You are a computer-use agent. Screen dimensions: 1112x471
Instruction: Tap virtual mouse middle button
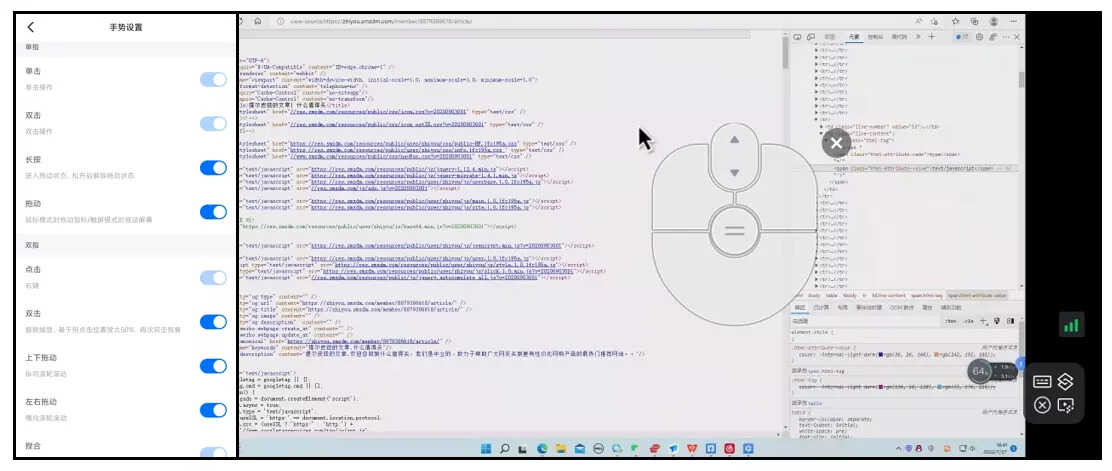[x=735, y=231]
